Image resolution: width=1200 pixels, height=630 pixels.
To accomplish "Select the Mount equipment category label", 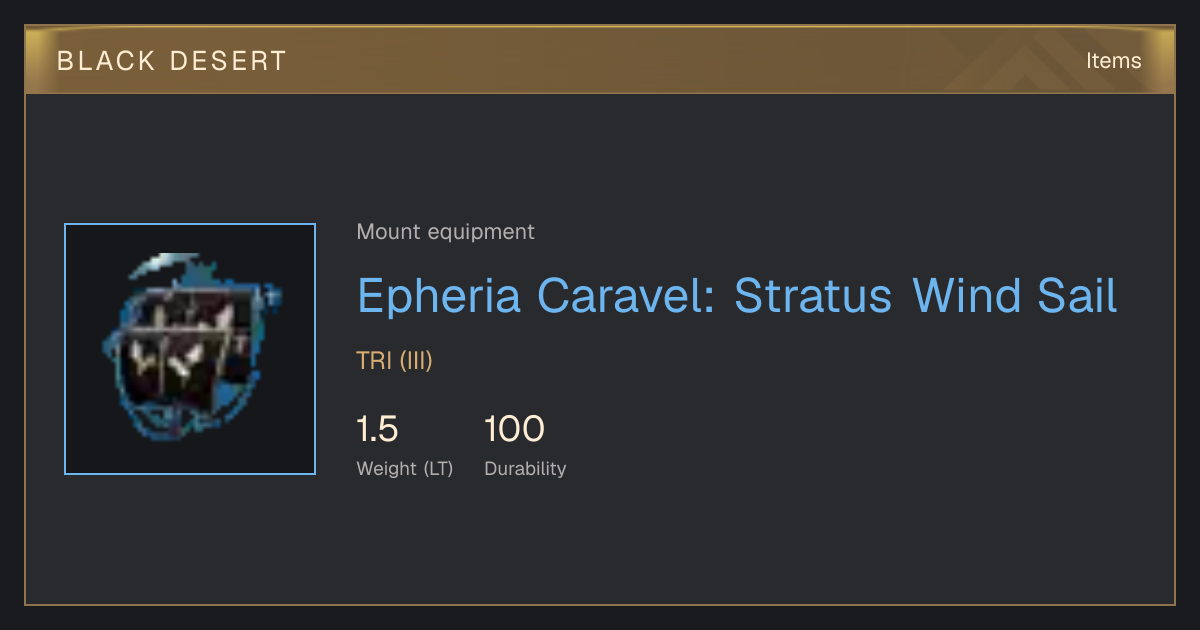I will [x=445, y=232].
